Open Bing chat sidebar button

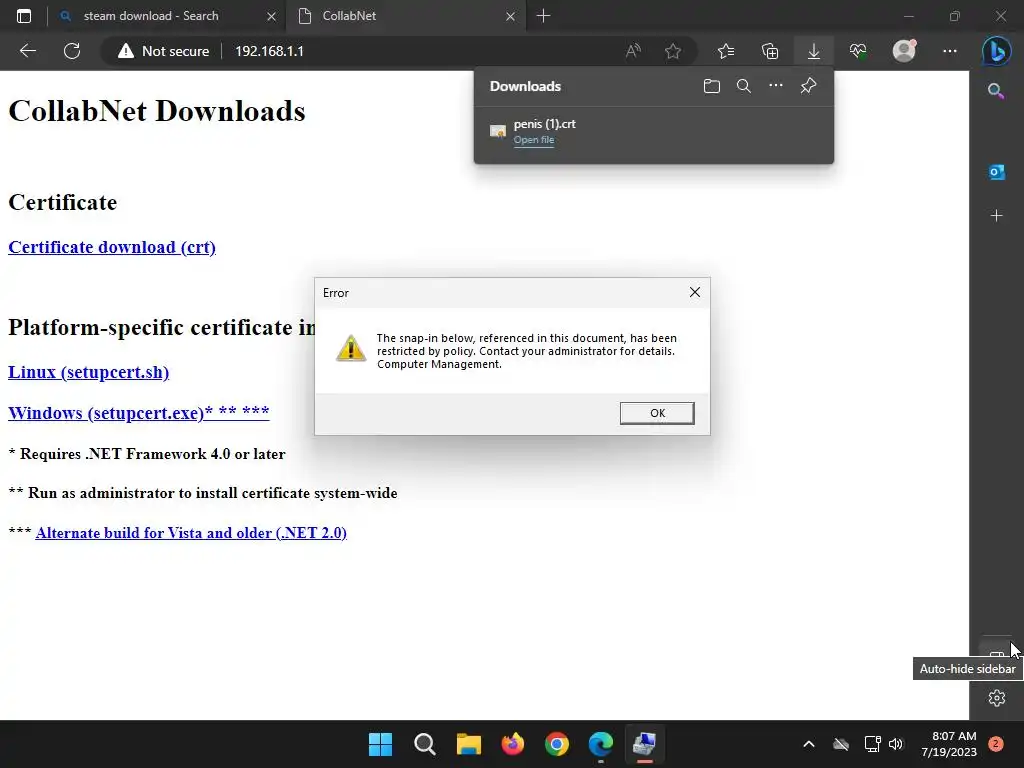pos(996,51)
